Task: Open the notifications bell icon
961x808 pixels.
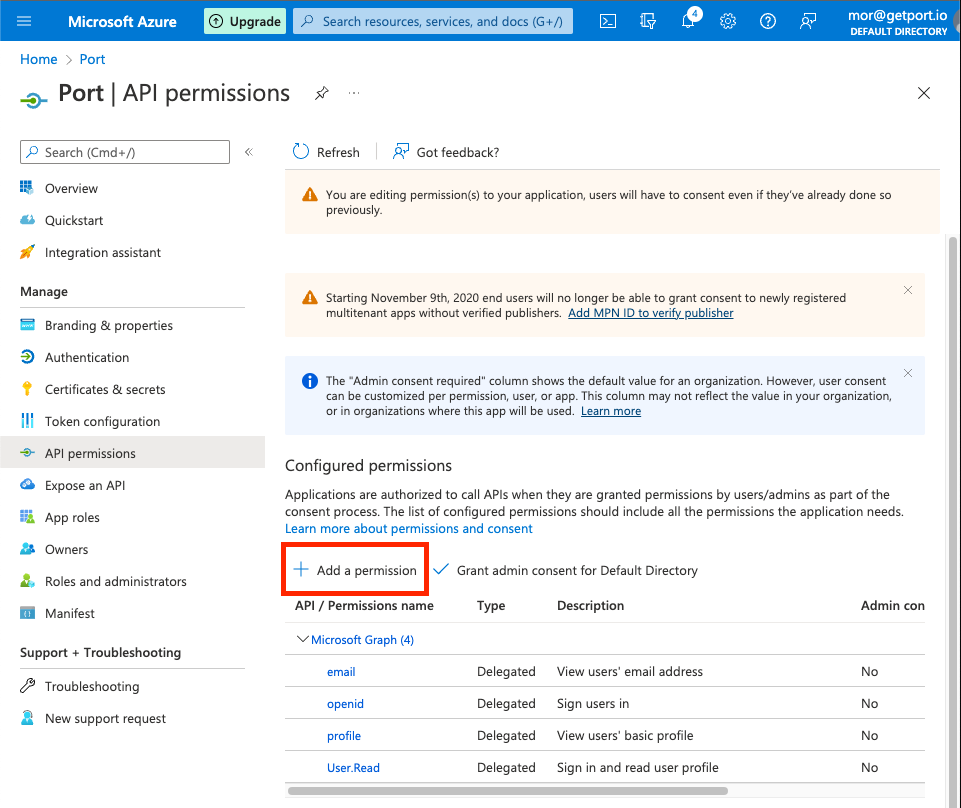Action: tap(688, 21)
